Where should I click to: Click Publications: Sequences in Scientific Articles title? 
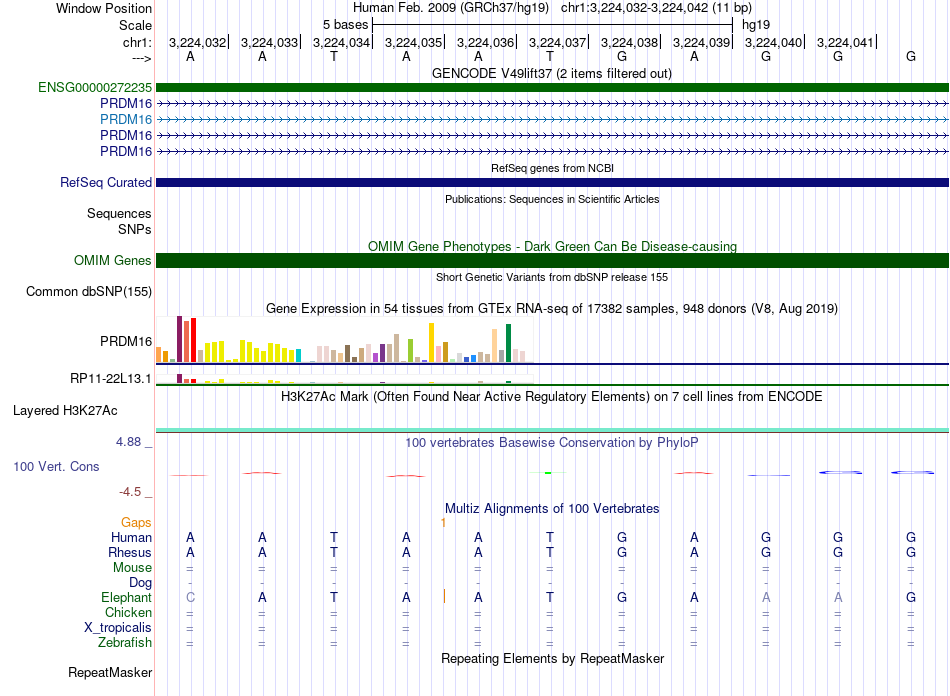[552, 199]
